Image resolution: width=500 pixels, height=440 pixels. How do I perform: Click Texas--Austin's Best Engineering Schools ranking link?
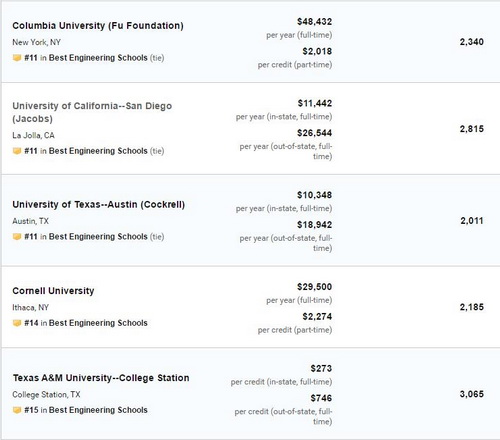(98, 236)
